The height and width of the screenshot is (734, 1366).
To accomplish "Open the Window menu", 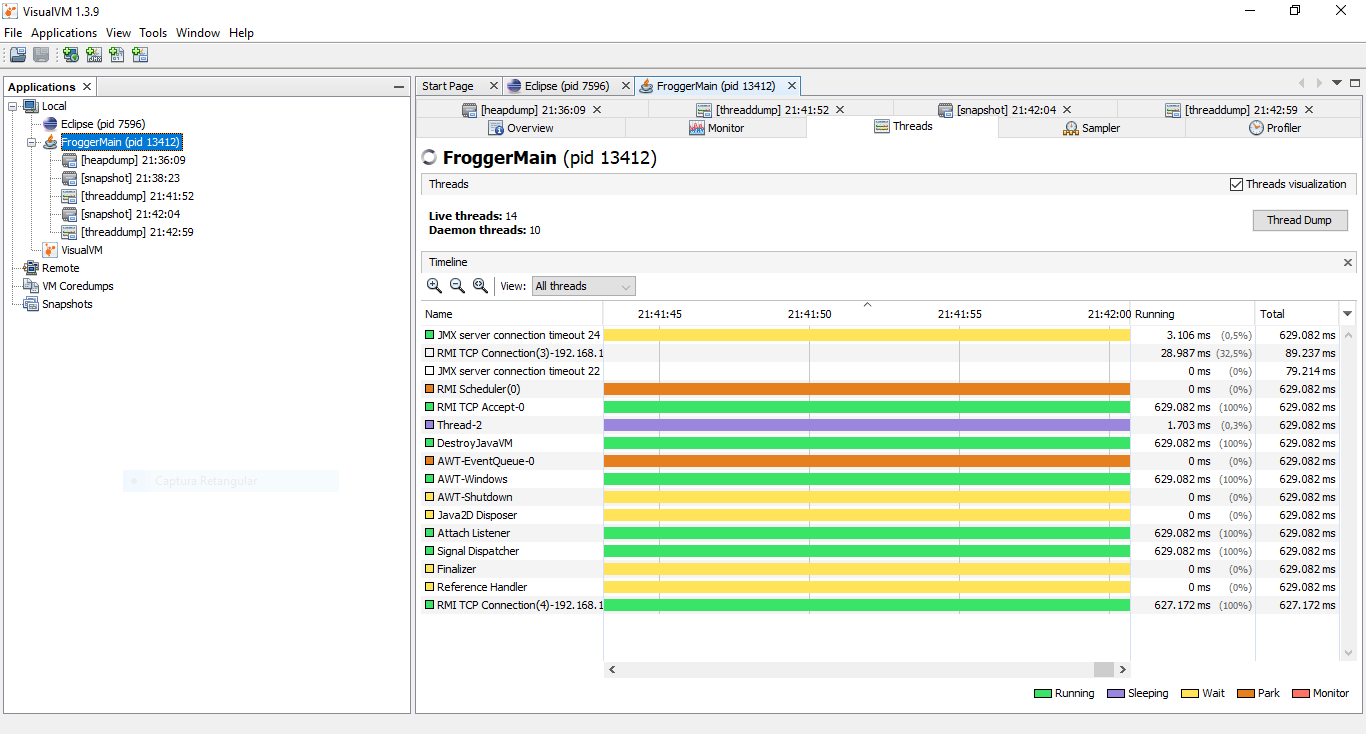I will coord(198,33).
